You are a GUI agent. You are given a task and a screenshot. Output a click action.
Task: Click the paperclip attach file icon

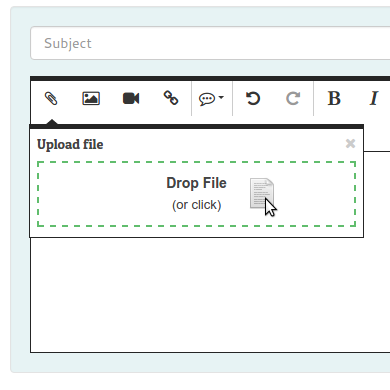coord(51,99)
